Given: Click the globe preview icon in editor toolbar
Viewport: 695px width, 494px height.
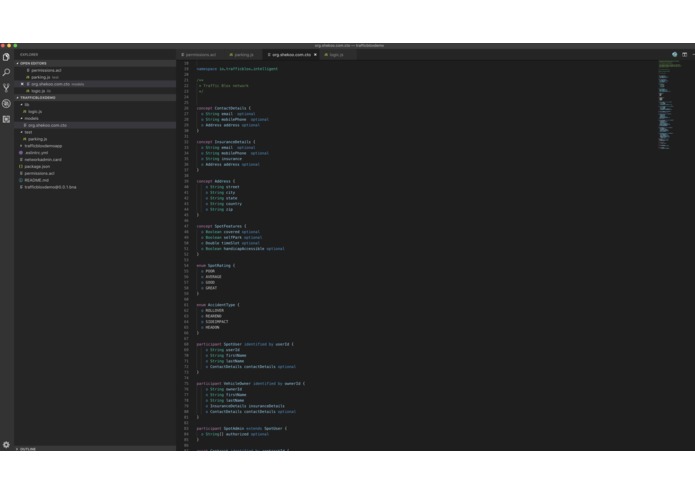Looking at the screenshot, I should 675,54.
